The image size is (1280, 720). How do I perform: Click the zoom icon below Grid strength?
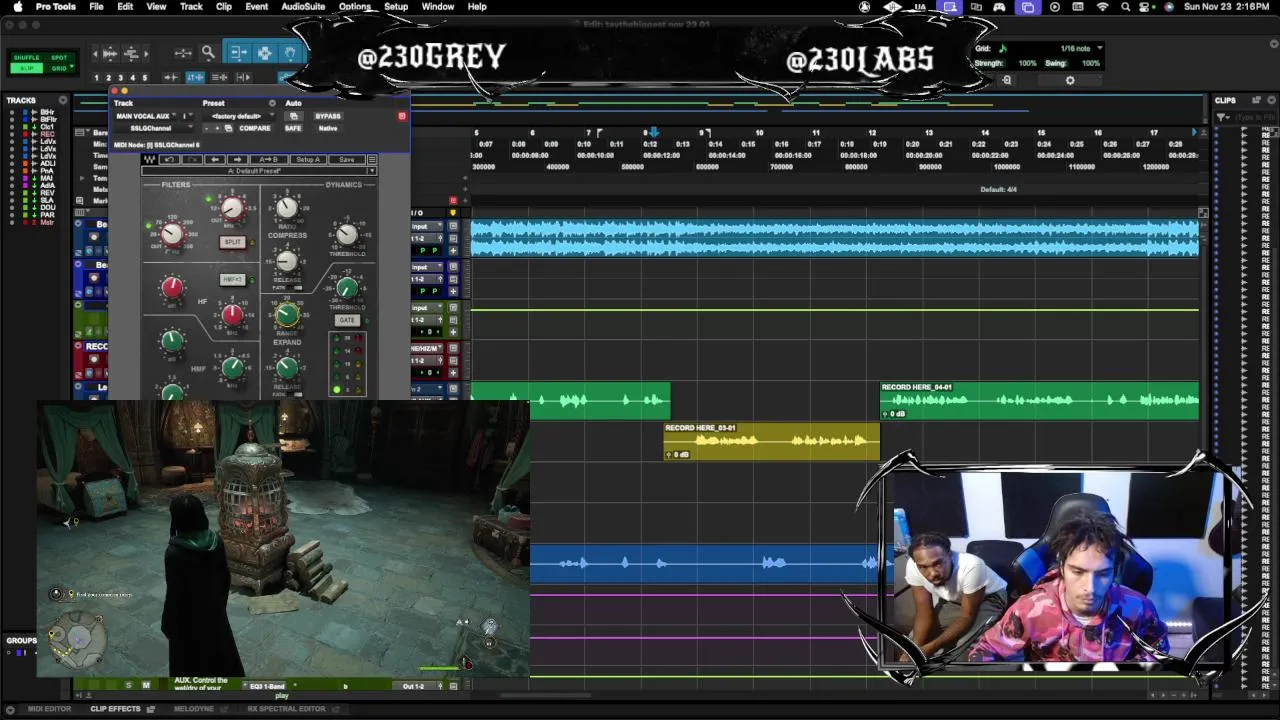coord(1007,80)
